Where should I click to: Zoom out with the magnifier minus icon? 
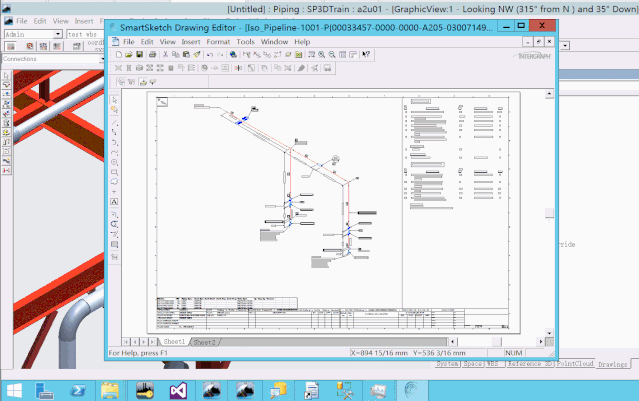point(332,55)
